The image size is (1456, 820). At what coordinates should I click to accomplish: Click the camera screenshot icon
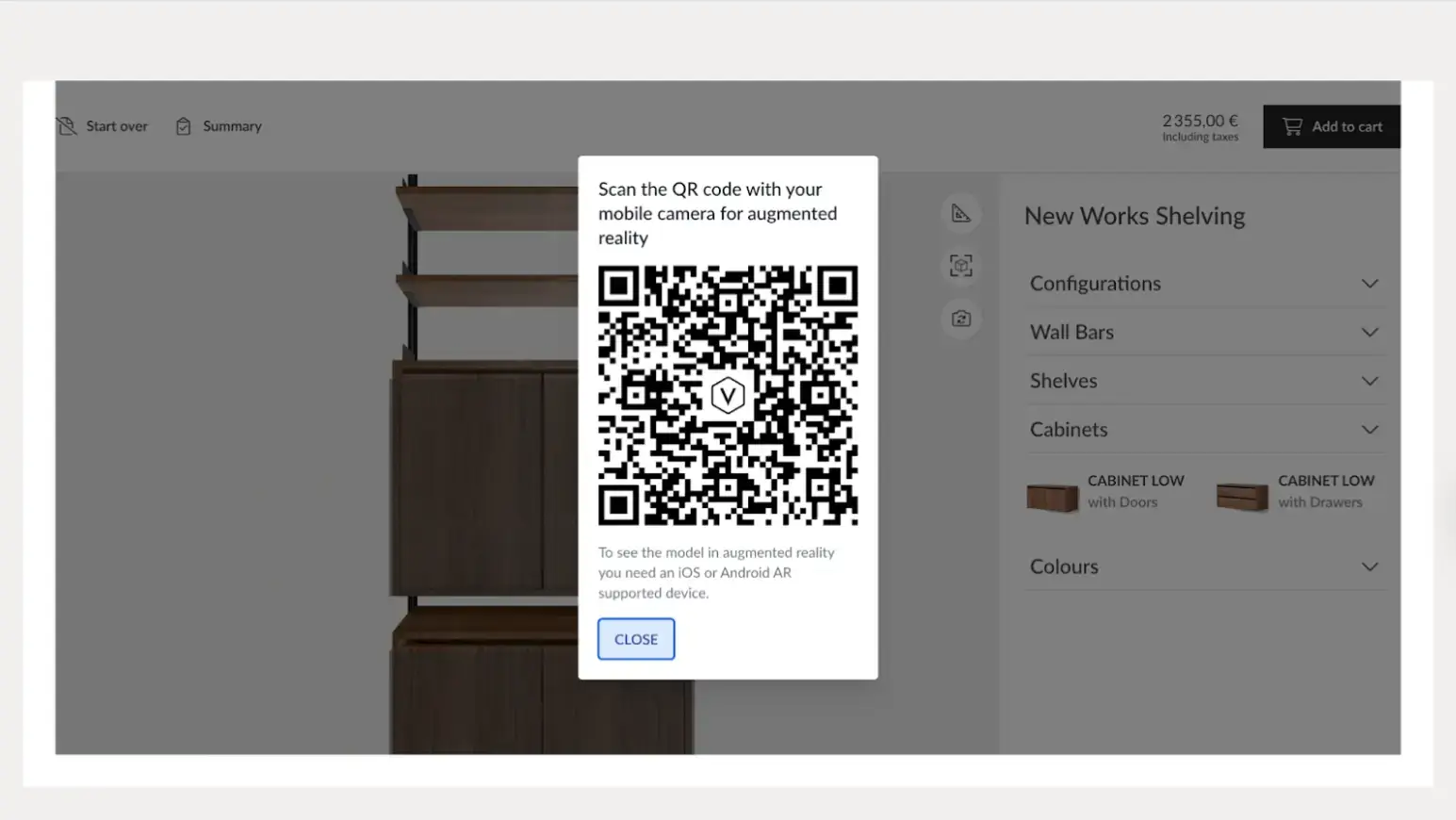(960, 319)
